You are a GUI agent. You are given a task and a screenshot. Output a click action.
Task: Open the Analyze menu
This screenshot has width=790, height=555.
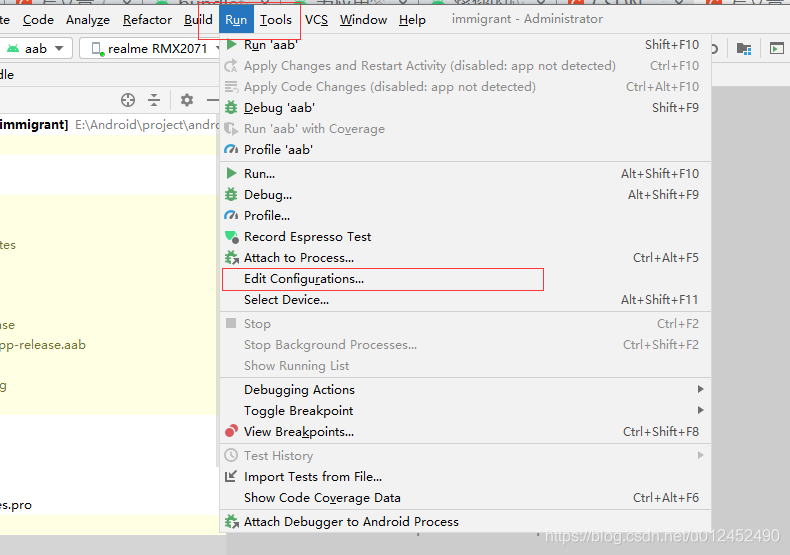point(88,20)
